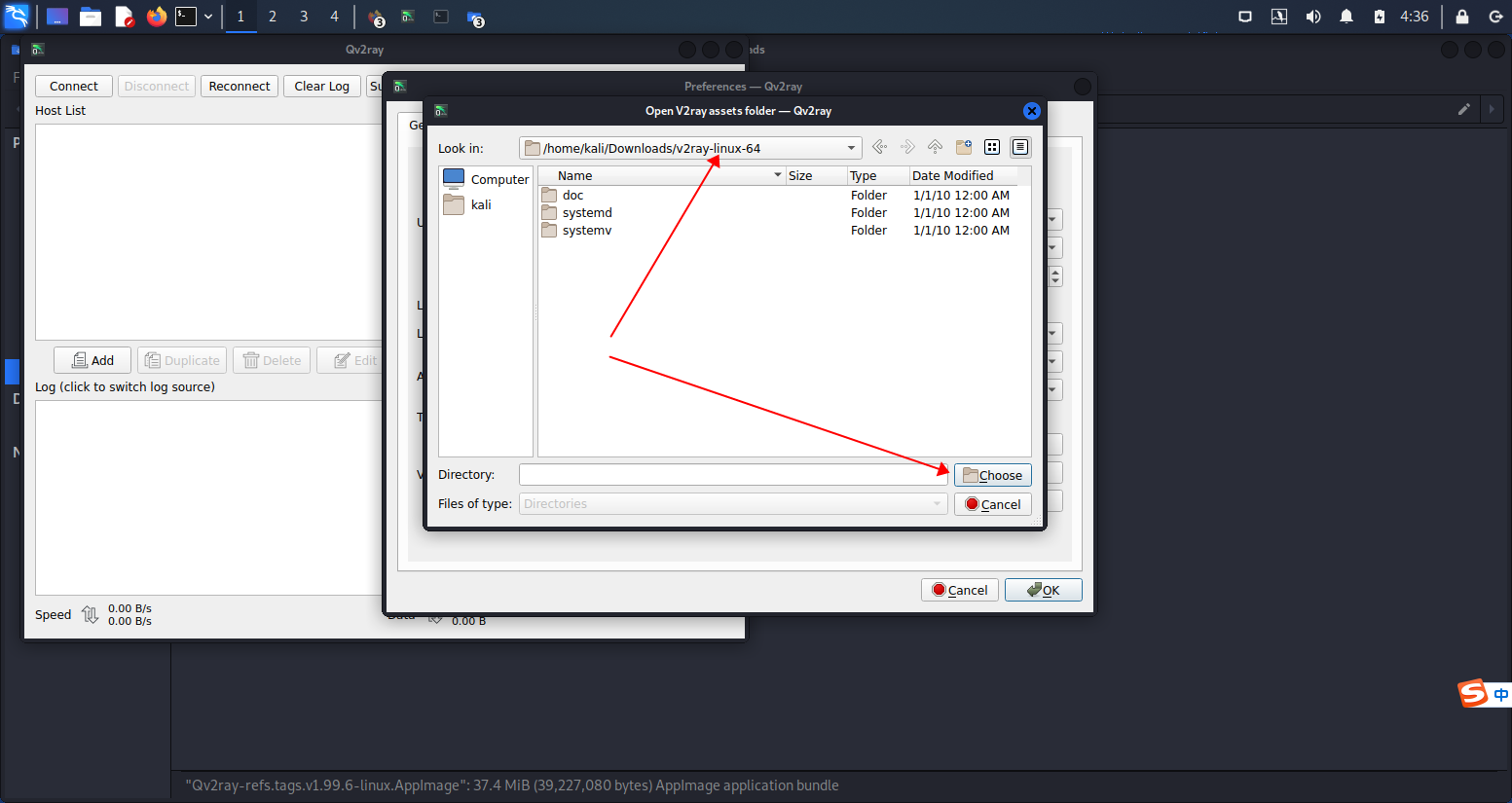The width and height of the screenshot is (1512, 803).
Task: Switch to workspace 3
Action: [304, 17]
